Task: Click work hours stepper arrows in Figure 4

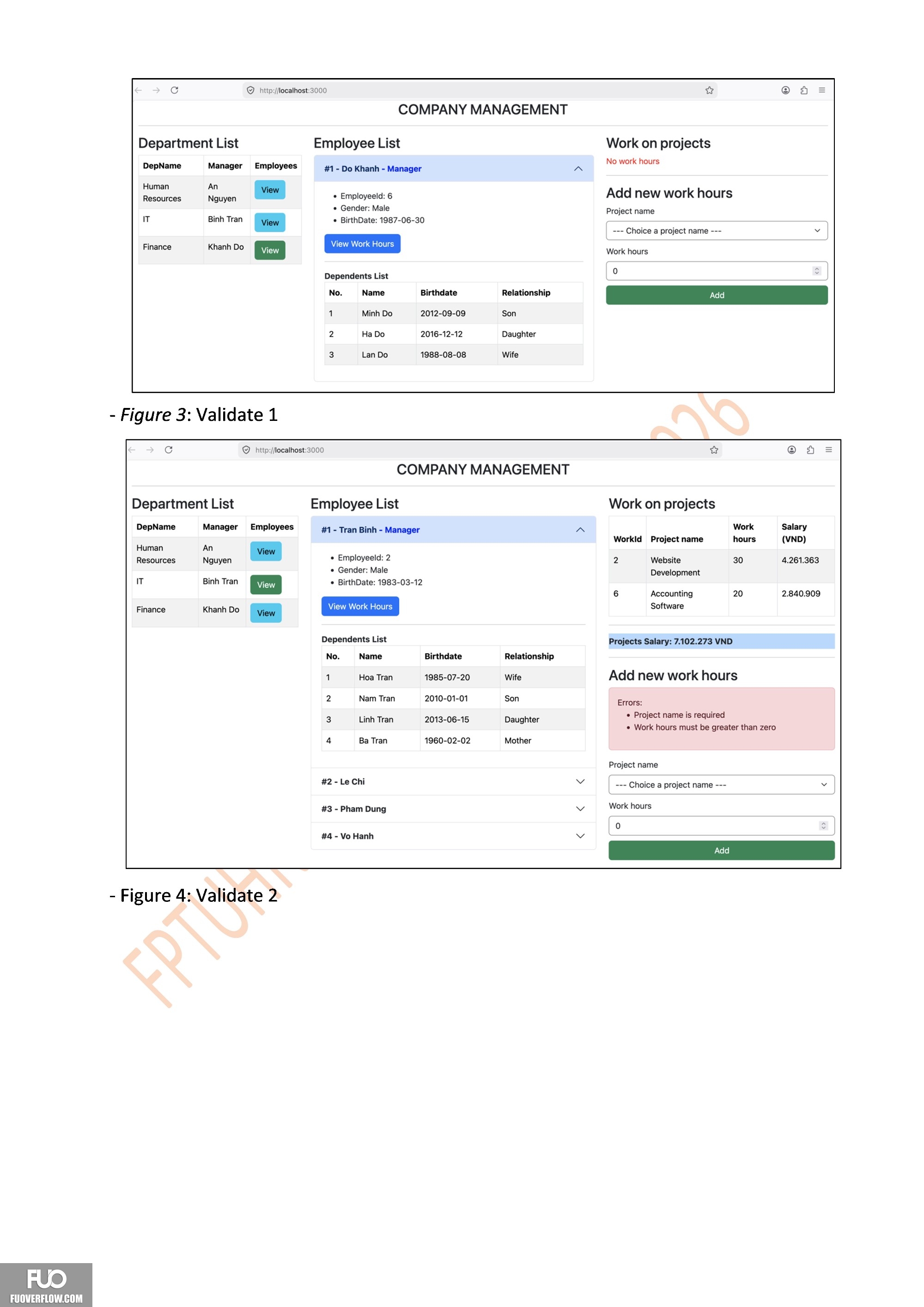Action: pos(823,826)
